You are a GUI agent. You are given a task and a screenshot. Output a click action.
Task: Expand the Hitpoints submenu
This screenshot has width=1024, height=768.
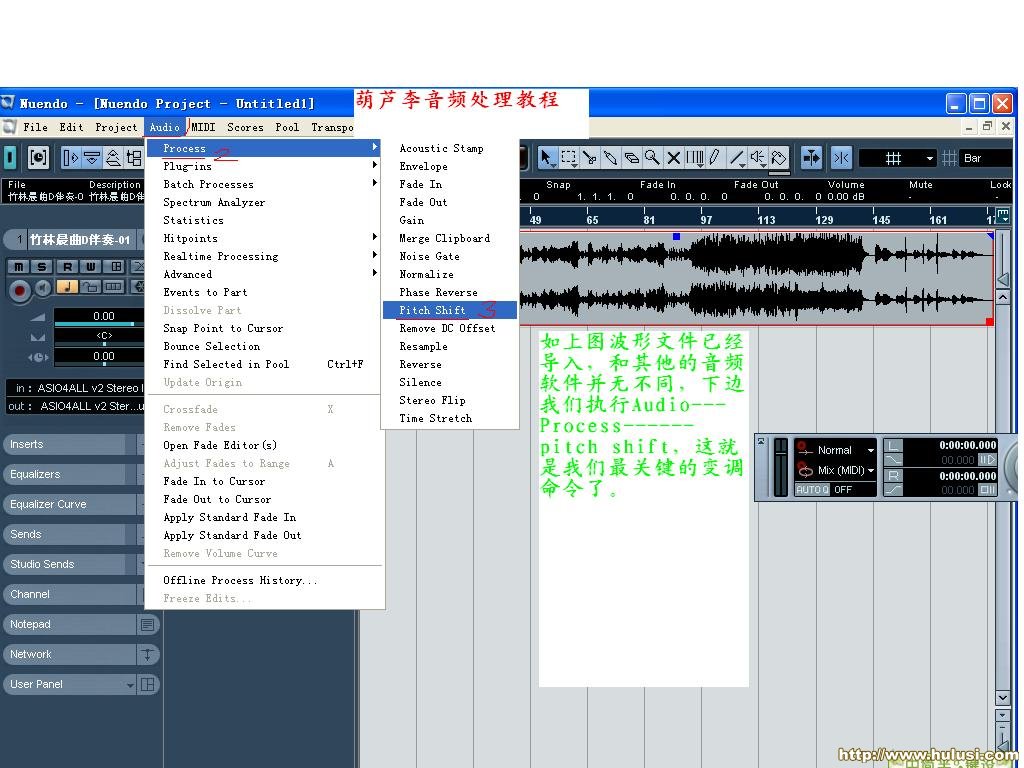pos(263,238)
